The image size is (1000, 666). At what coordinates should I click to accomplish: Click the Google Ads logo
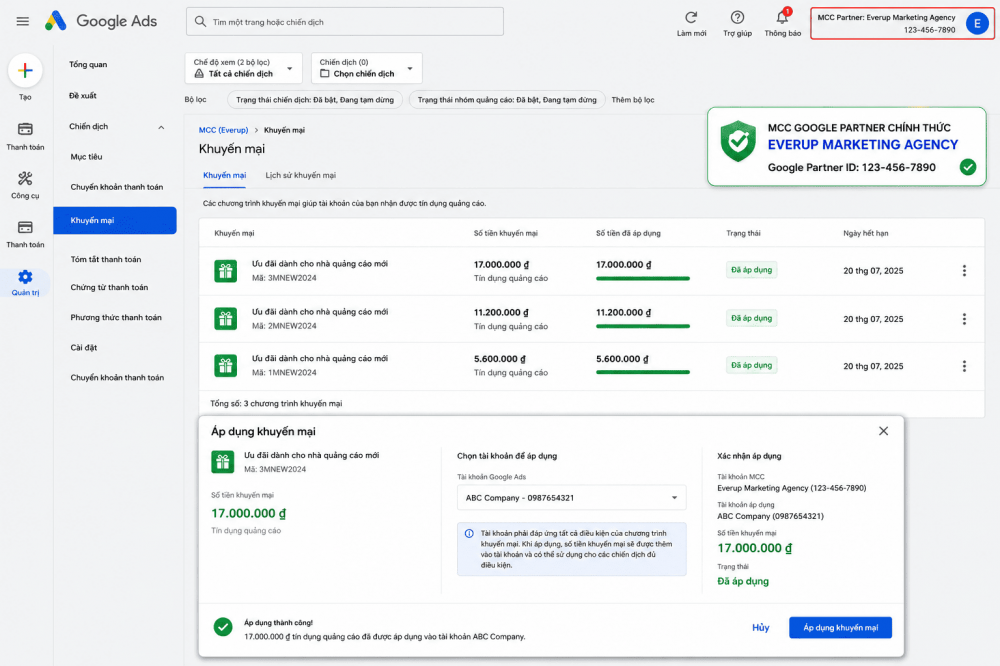click(x=101, y=21)
